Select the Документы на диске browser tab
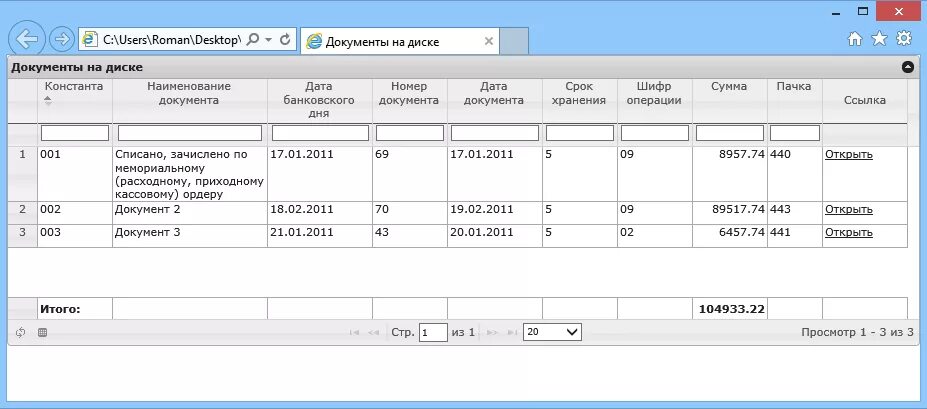927x409 pixels. click(x=400, y=41)
